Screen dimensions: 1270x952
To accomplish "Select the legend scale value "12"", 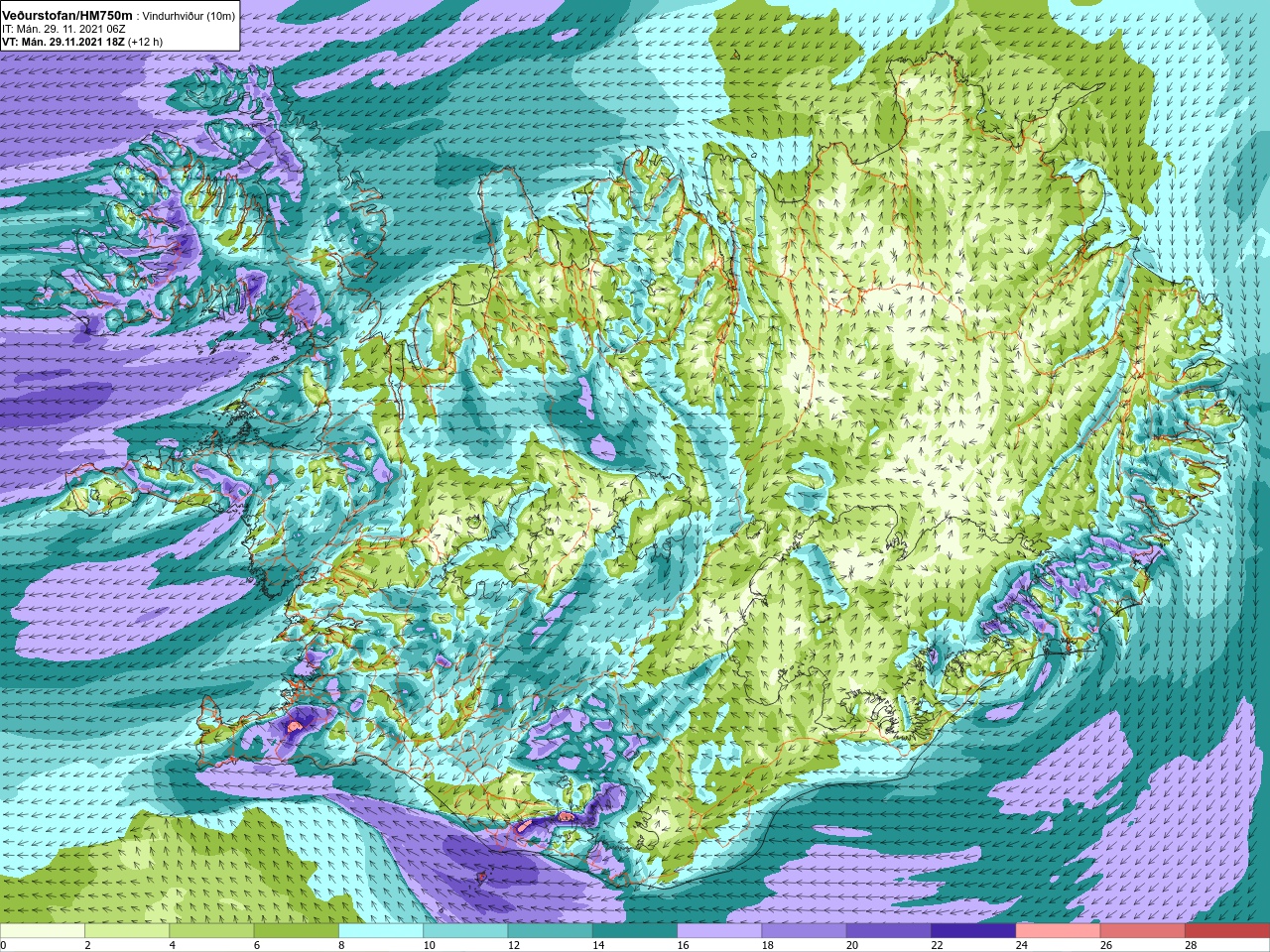I will point(513,945).
